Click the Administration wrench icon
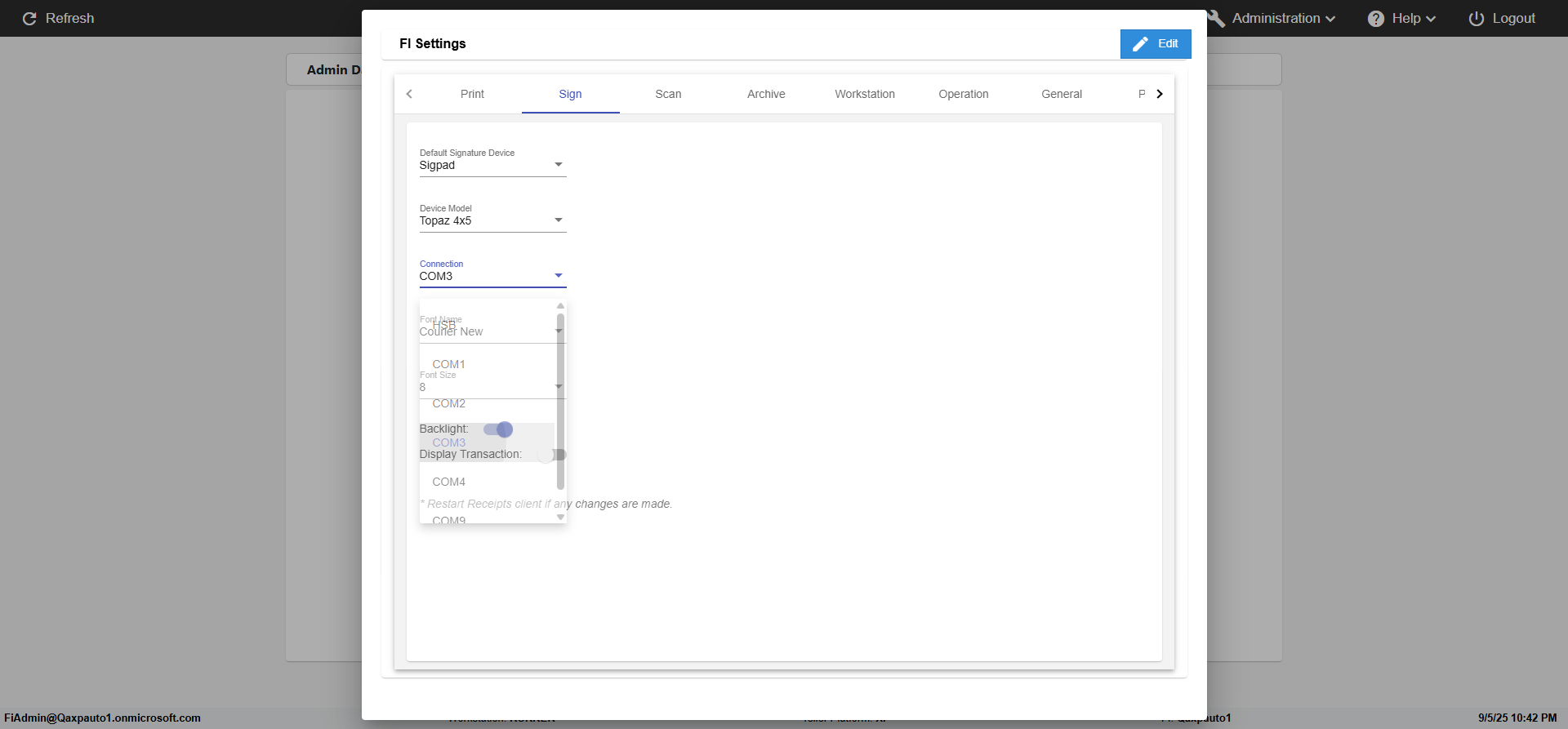Viewport: 1568px width, 729px height. click(1217, 19)
